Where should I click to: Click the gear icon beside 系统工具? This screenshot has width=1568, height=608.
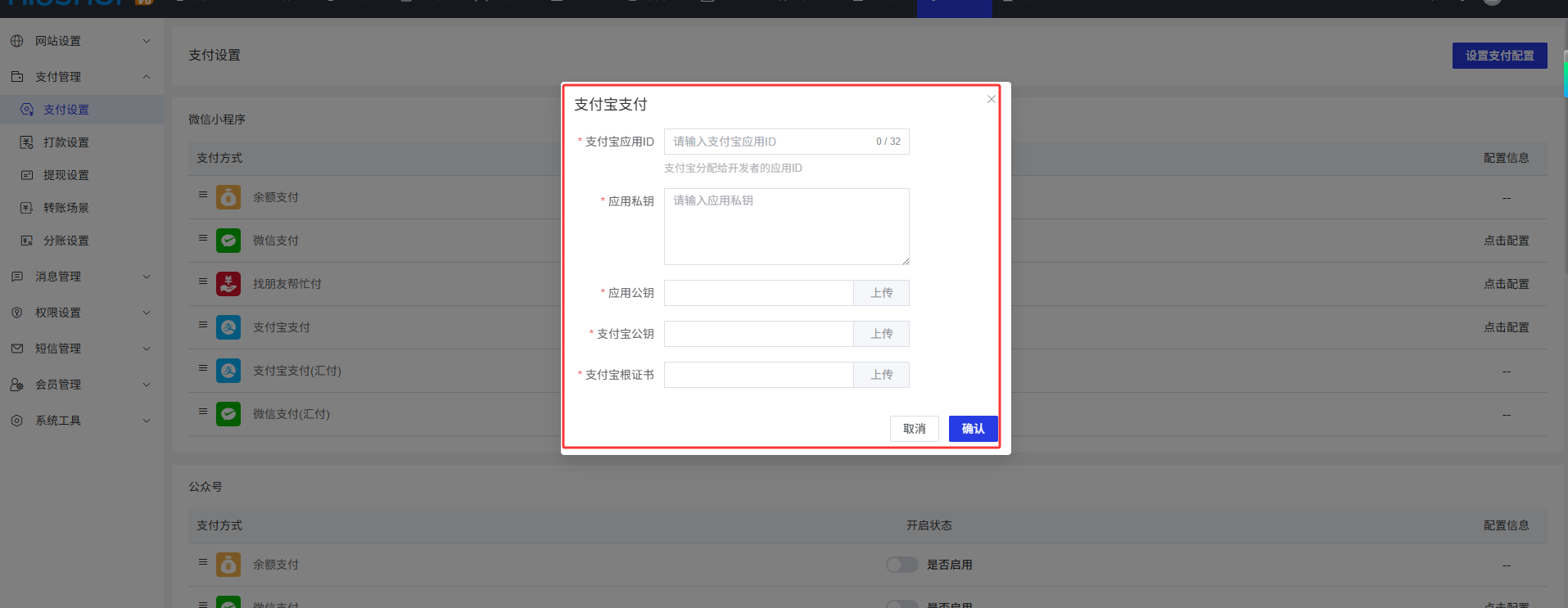point(16,421)
